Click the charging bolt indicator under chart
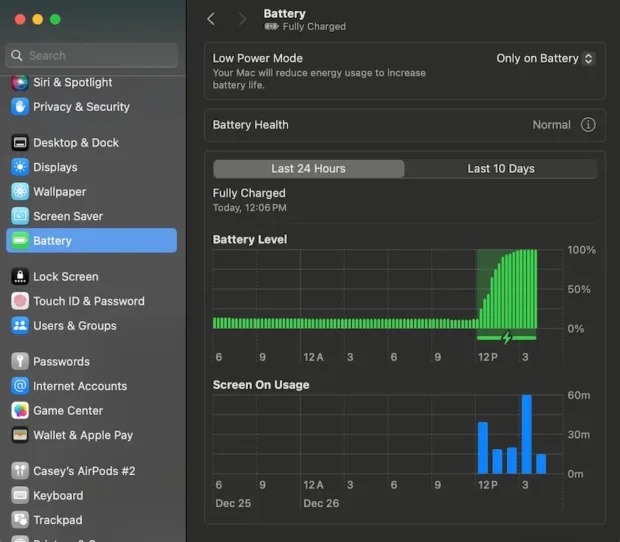The image size is (620, 542). [x=507, y=338]
